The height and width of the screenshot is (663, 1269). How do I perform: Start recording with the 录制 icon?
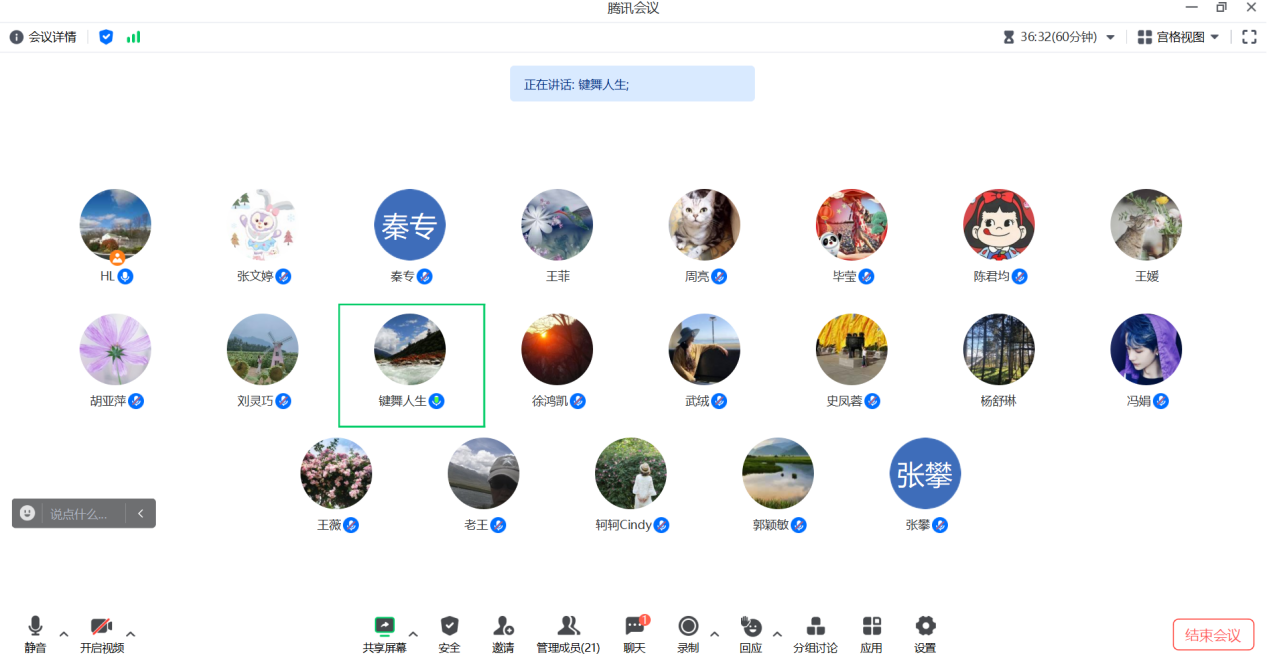coord(687,625)
